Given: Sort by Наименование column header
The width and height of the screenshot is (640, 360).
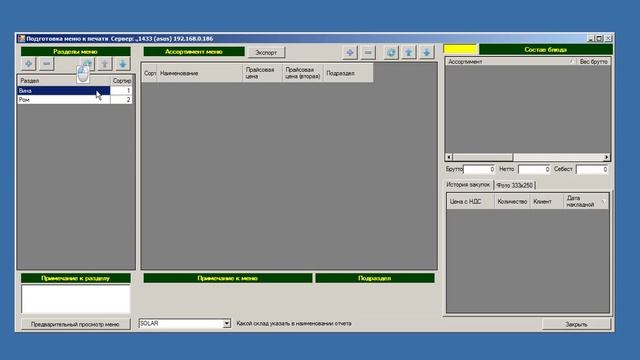Looking at the screenshot, I should [x=200, y=73].
